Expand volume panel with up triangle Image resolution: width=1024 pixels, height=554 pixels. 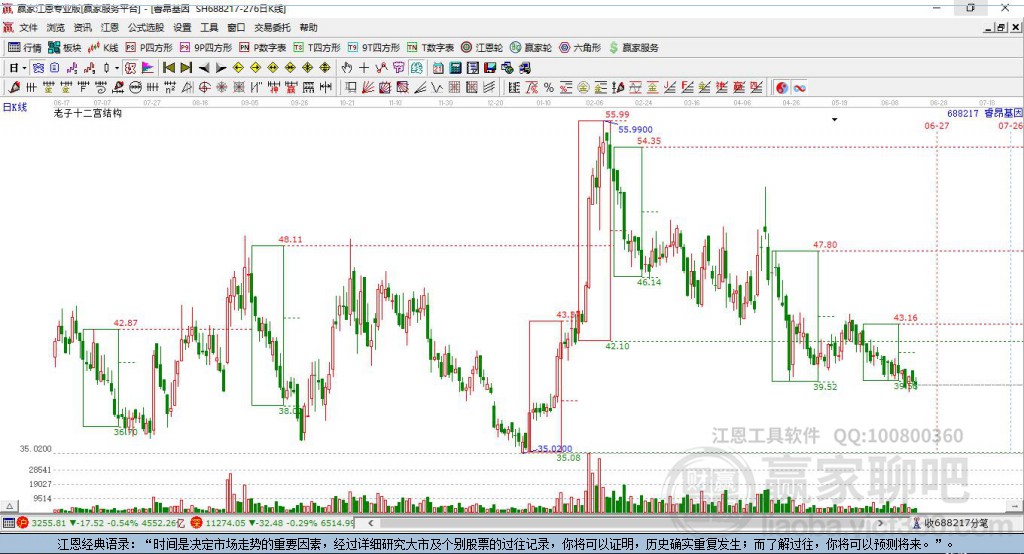tap(10, 506)
